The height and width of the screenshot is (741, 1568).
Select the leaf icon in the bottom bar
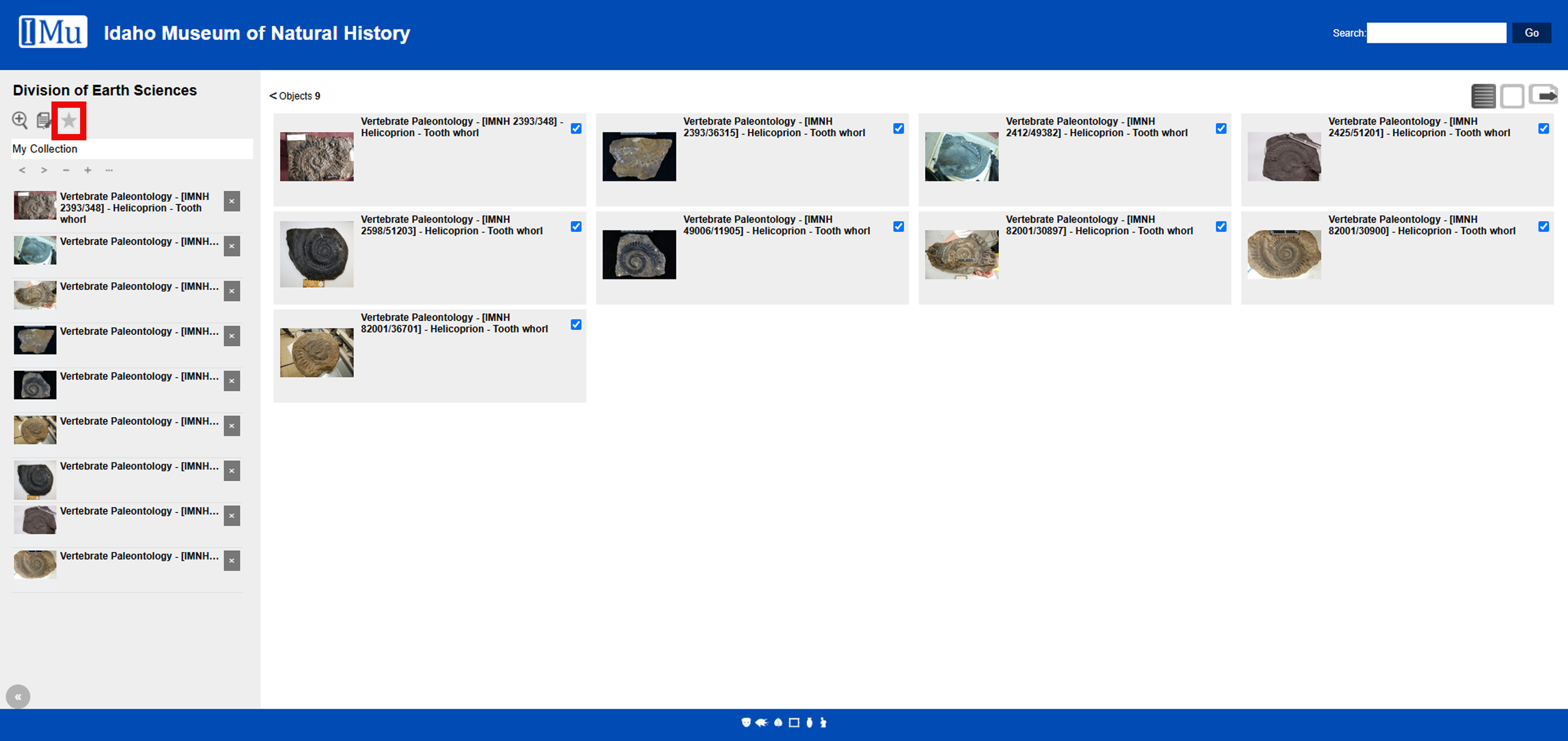[778, 723]
